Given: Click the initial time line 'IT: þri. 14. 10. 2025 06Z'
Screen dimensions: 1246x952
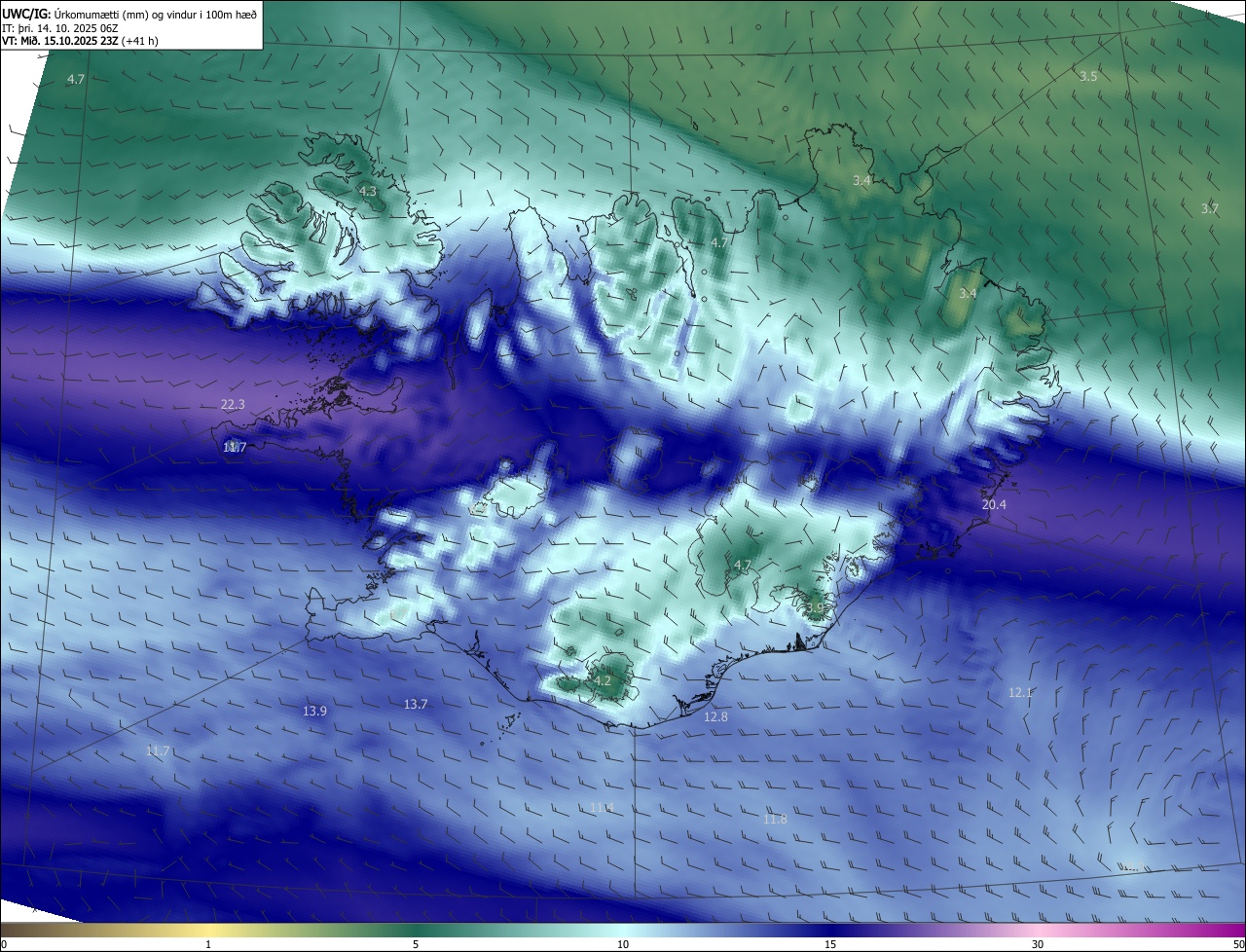Looking at the screenshot, I should click(60, 27).
